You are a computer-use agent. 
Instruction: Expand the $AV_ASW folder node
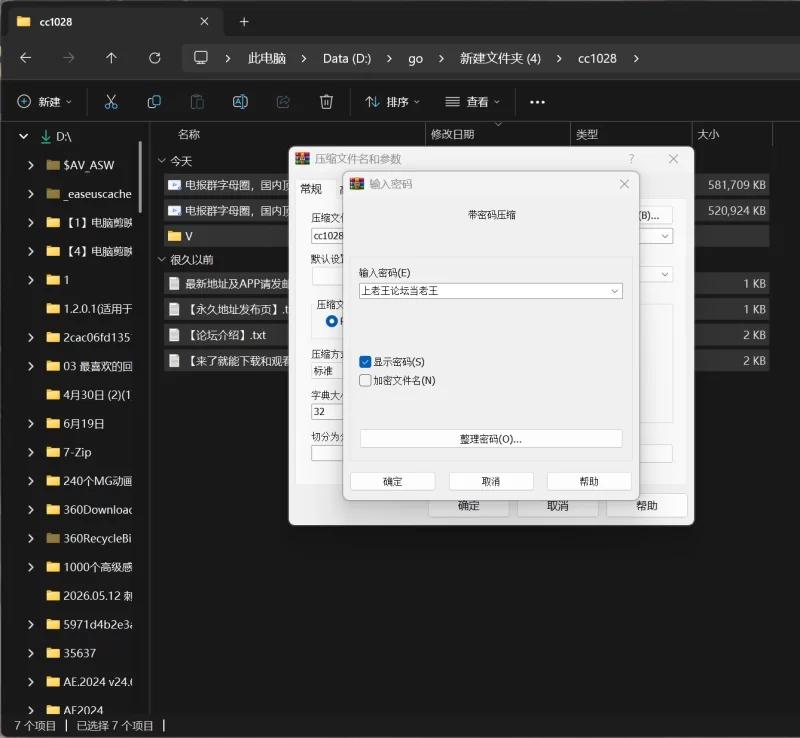31,165
